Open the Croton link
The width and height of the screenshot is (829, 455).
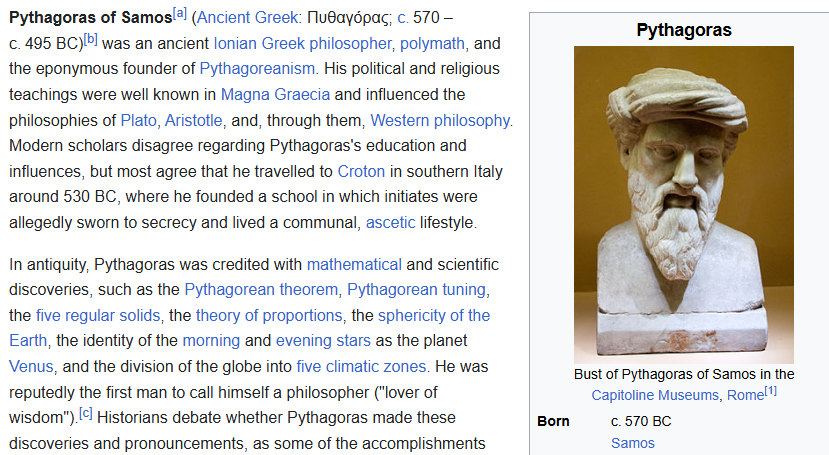click(361, 172)
